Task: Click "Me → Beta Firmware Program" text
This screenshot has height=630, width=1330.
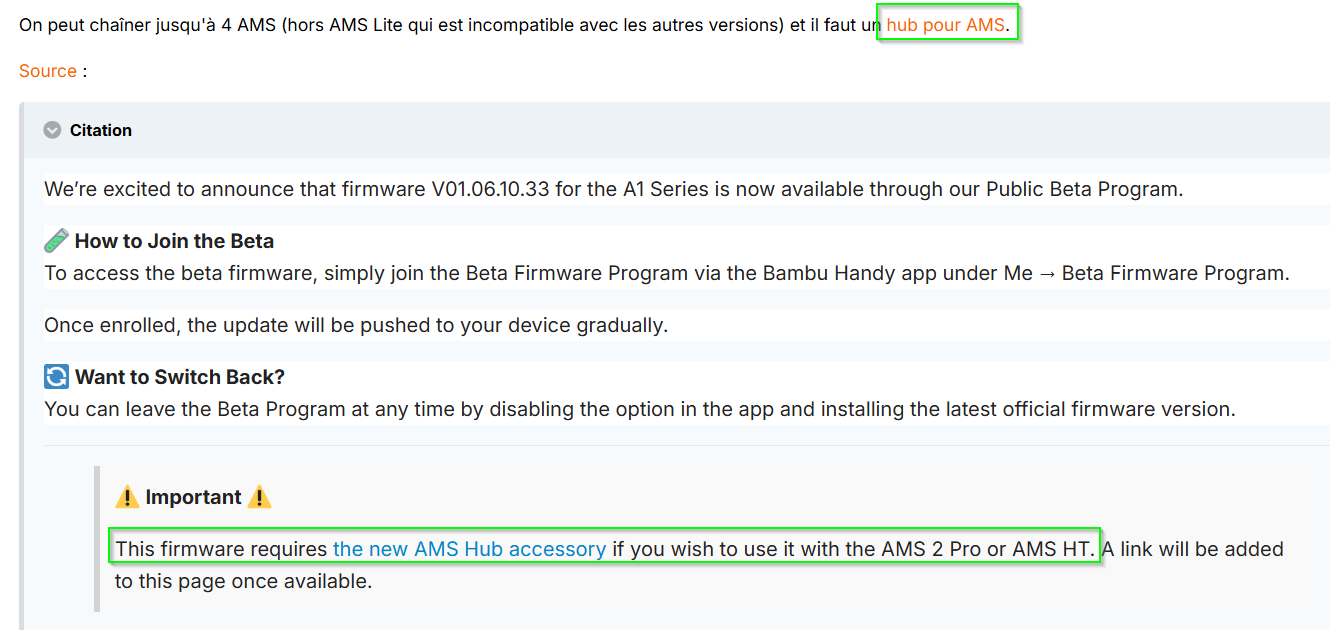Action: click(1160, 273)
